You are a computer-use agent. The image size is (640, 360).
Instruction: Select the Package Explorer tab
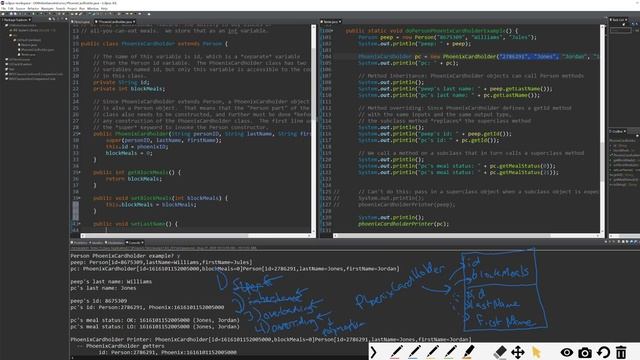pos(16,20)
